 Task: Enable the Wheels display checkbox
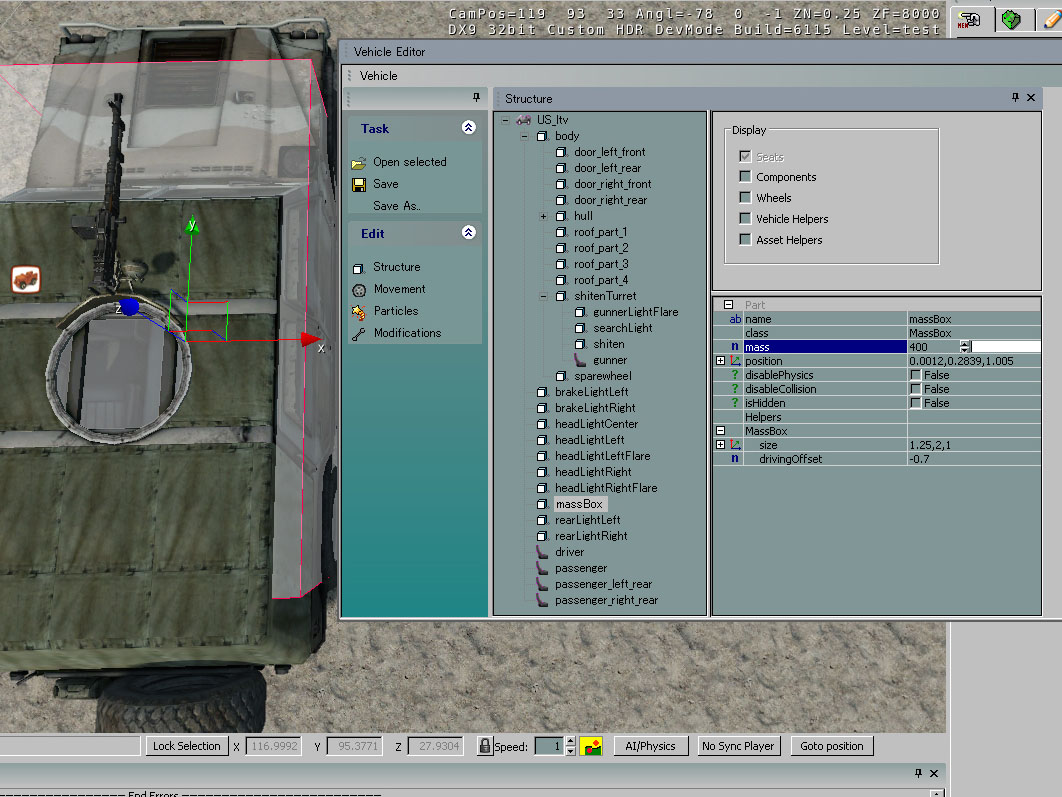coord(745,198)
